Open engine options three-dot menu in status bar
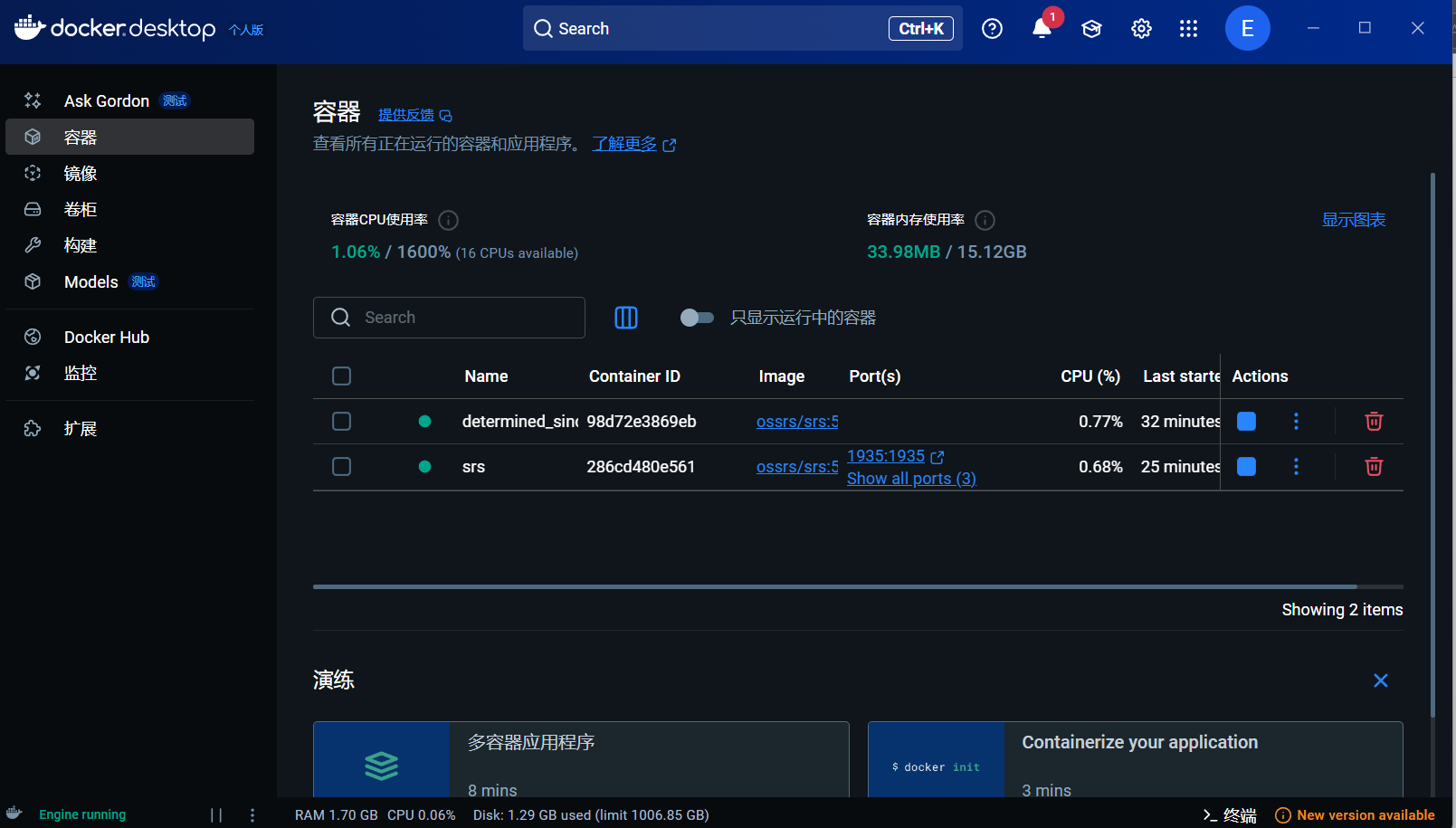 point(252,814)
